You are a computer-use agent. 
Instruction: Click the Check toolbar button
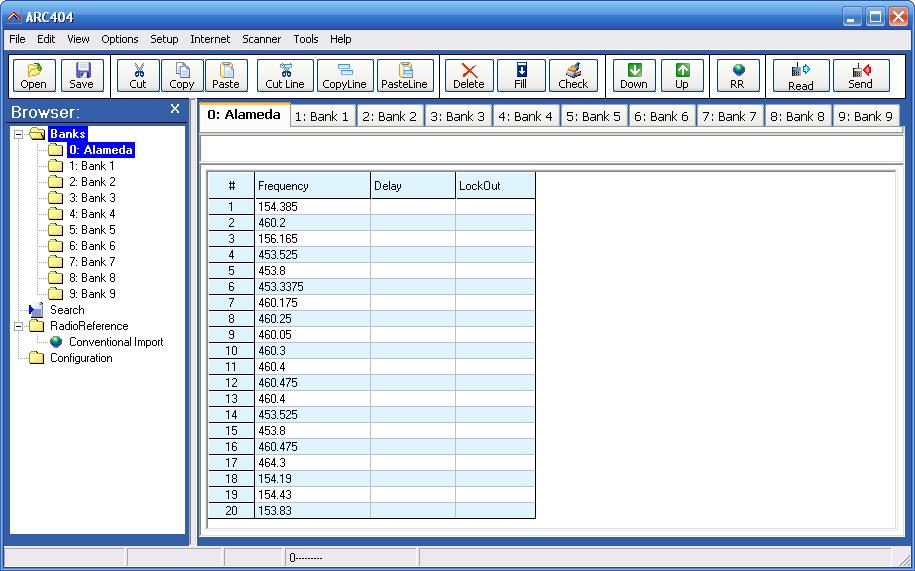click(573, 76)
